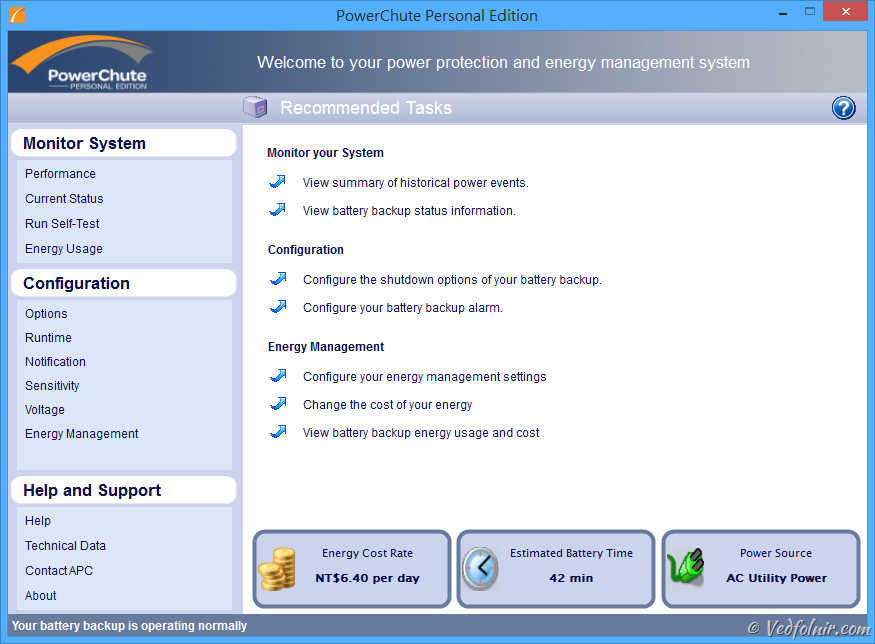This screenshot has height=644, width=875.
Task: Open Current Status page
Action: tap(64, 199)
